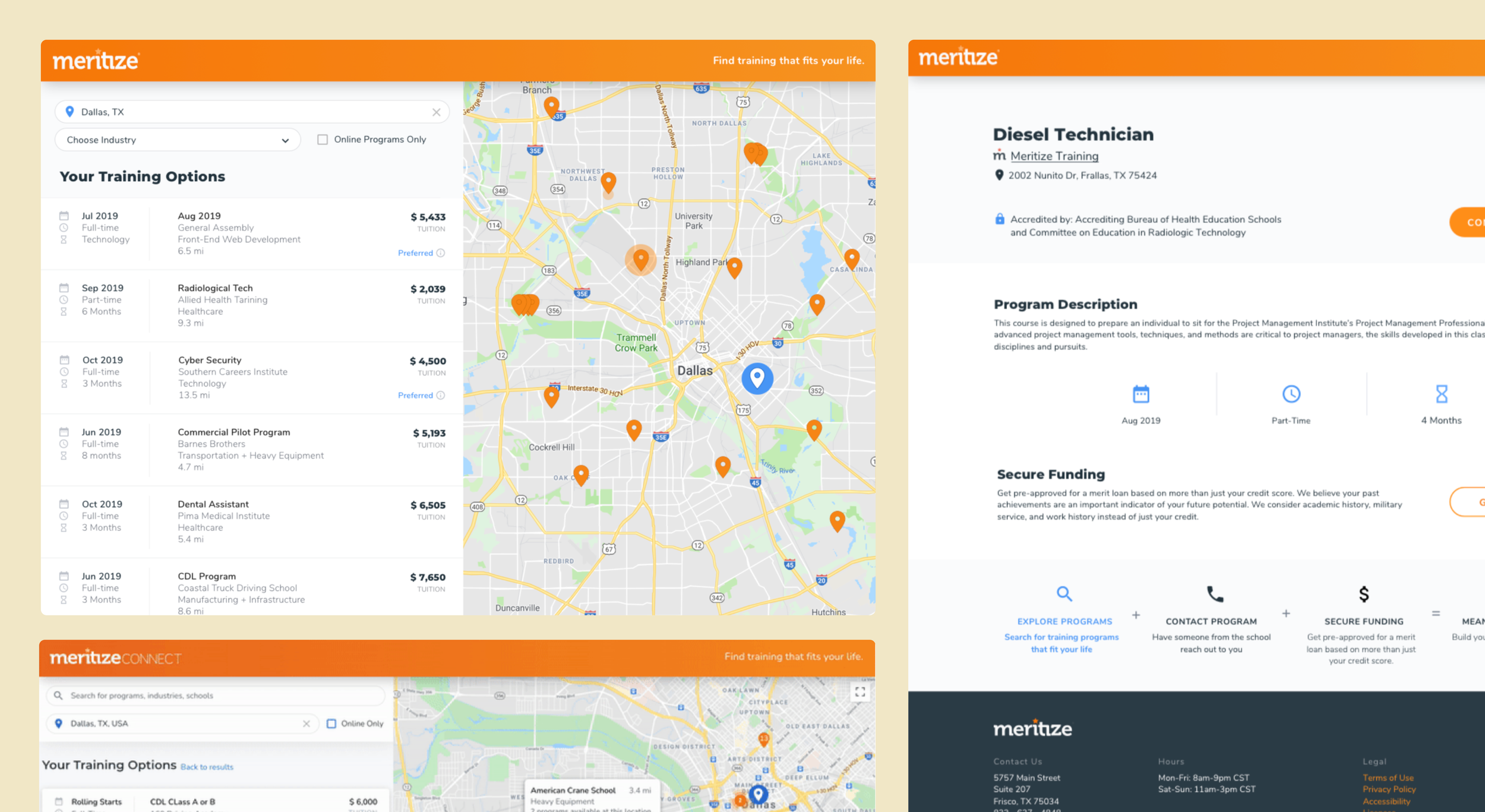Open the Choose Industry dropdown

(x=177, y=140)
